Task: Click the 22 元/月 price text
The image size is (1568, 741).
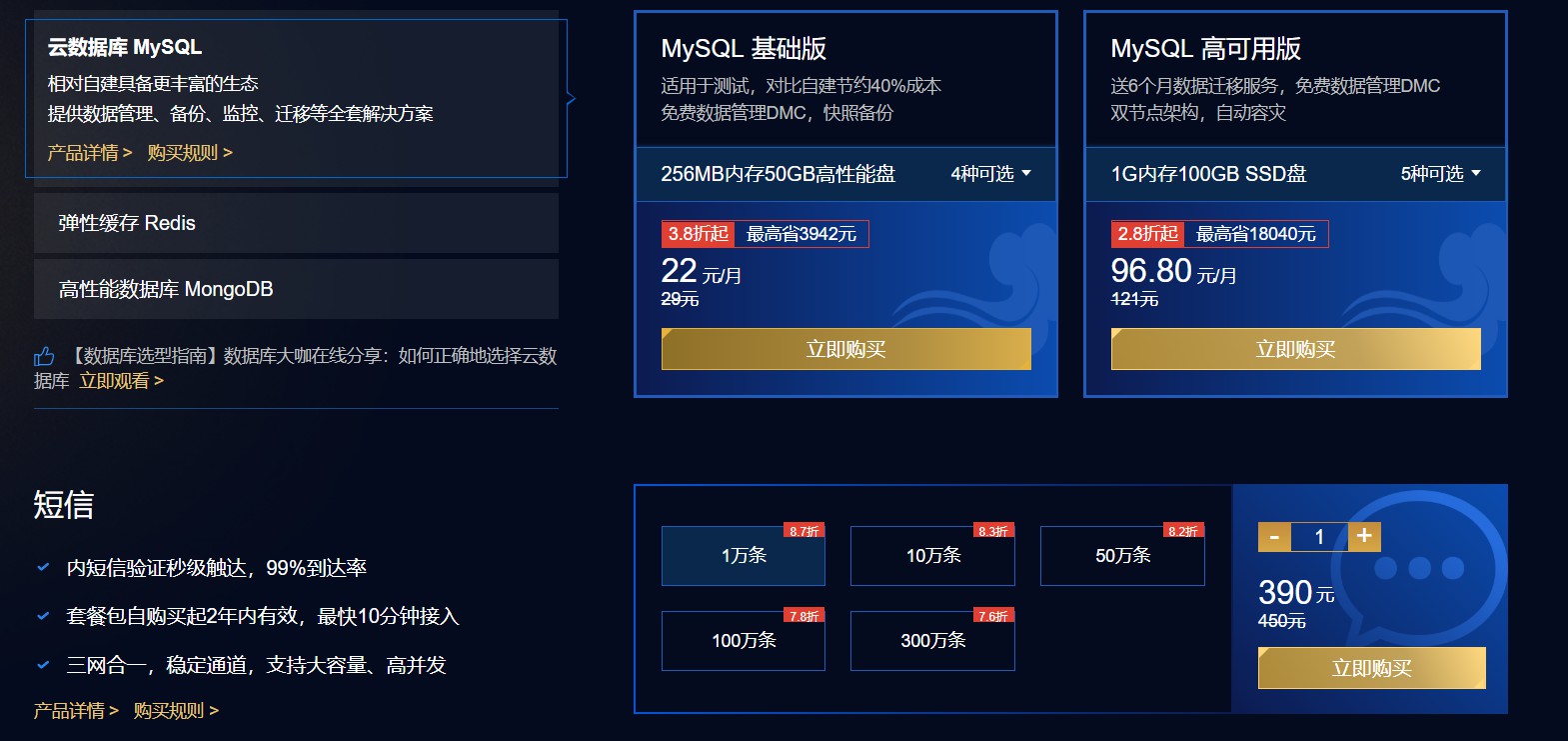Action: coord(702,271)
